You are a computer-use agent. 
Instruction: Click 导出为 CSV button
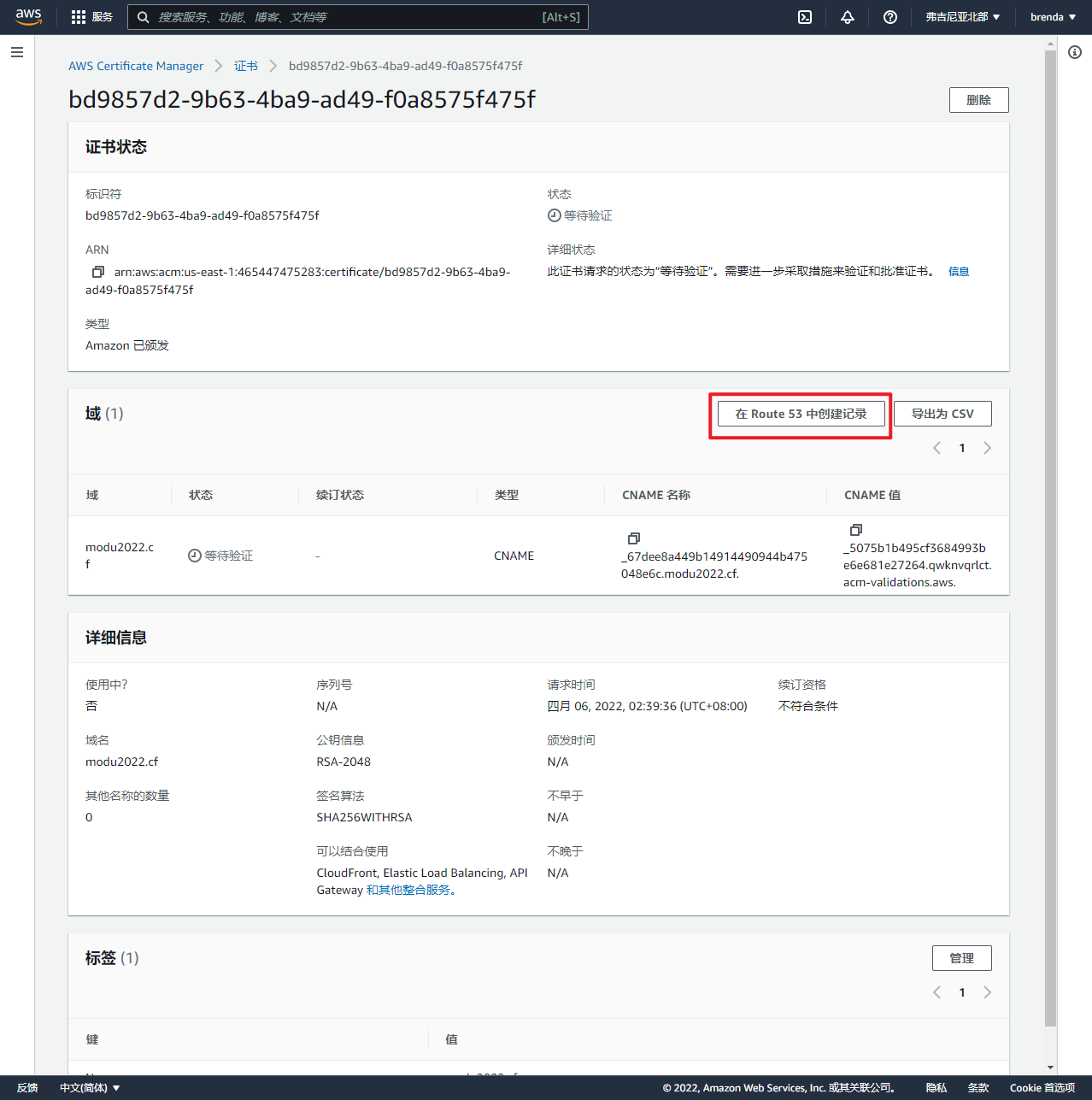[x=942, y=414]
